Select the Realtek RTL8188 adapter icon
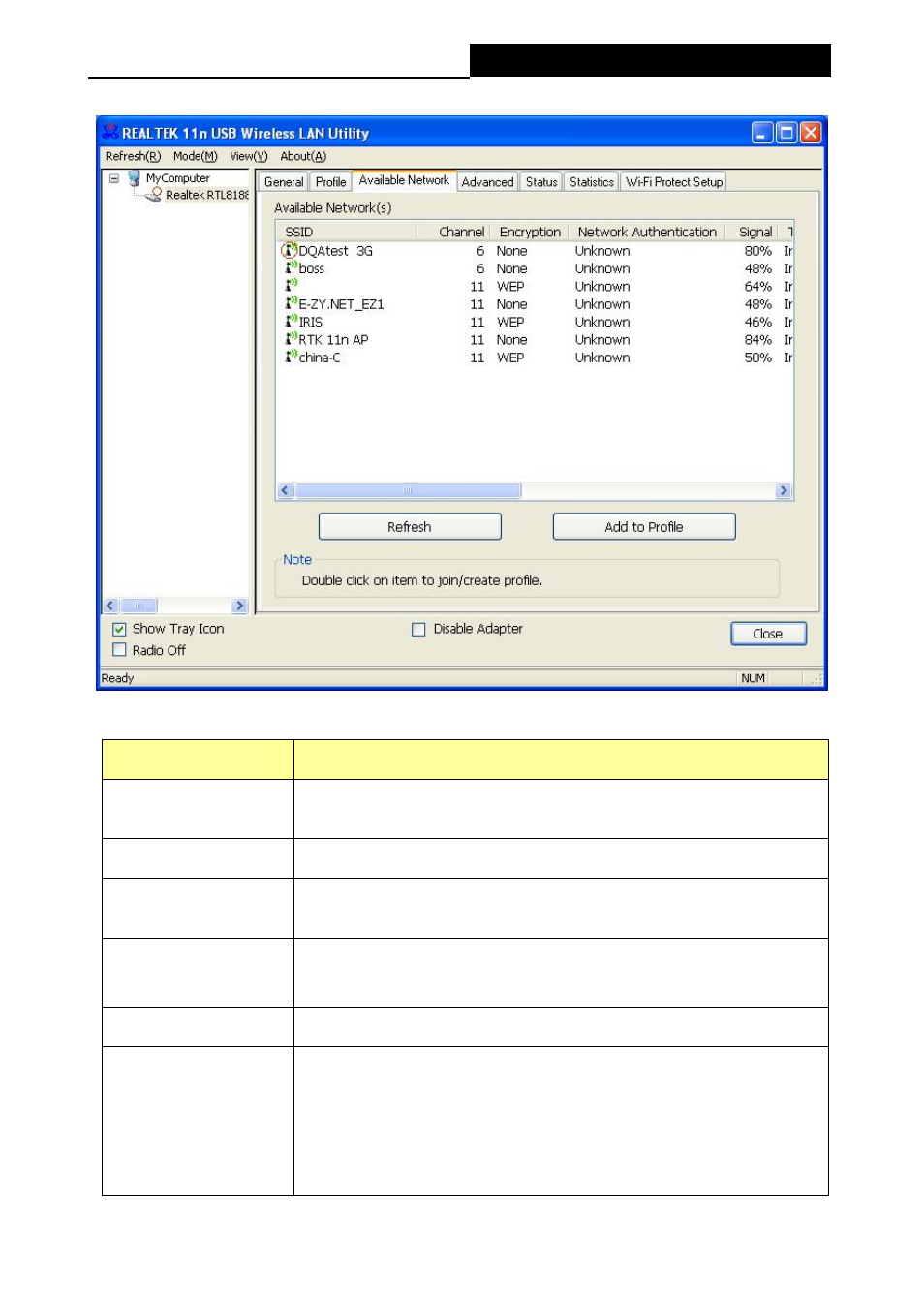Screen dimensions: 924x1308 tap(153, 195)
